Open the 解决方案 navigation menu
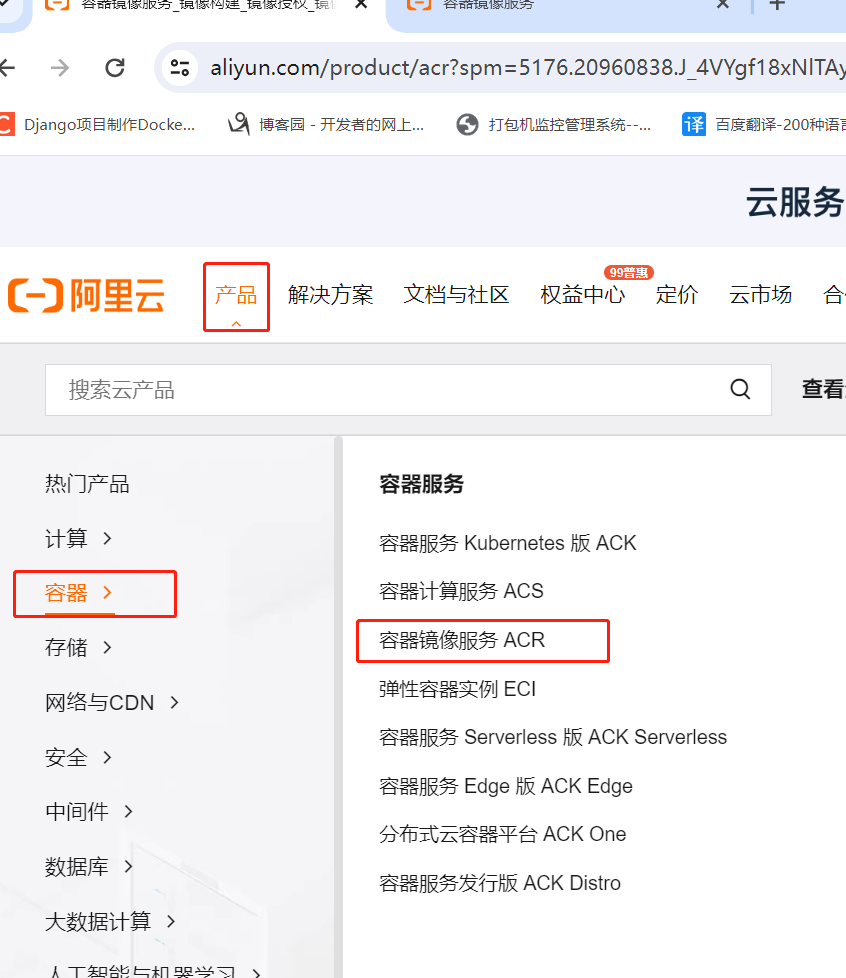The image size is (846, 978). click(330, 294)
